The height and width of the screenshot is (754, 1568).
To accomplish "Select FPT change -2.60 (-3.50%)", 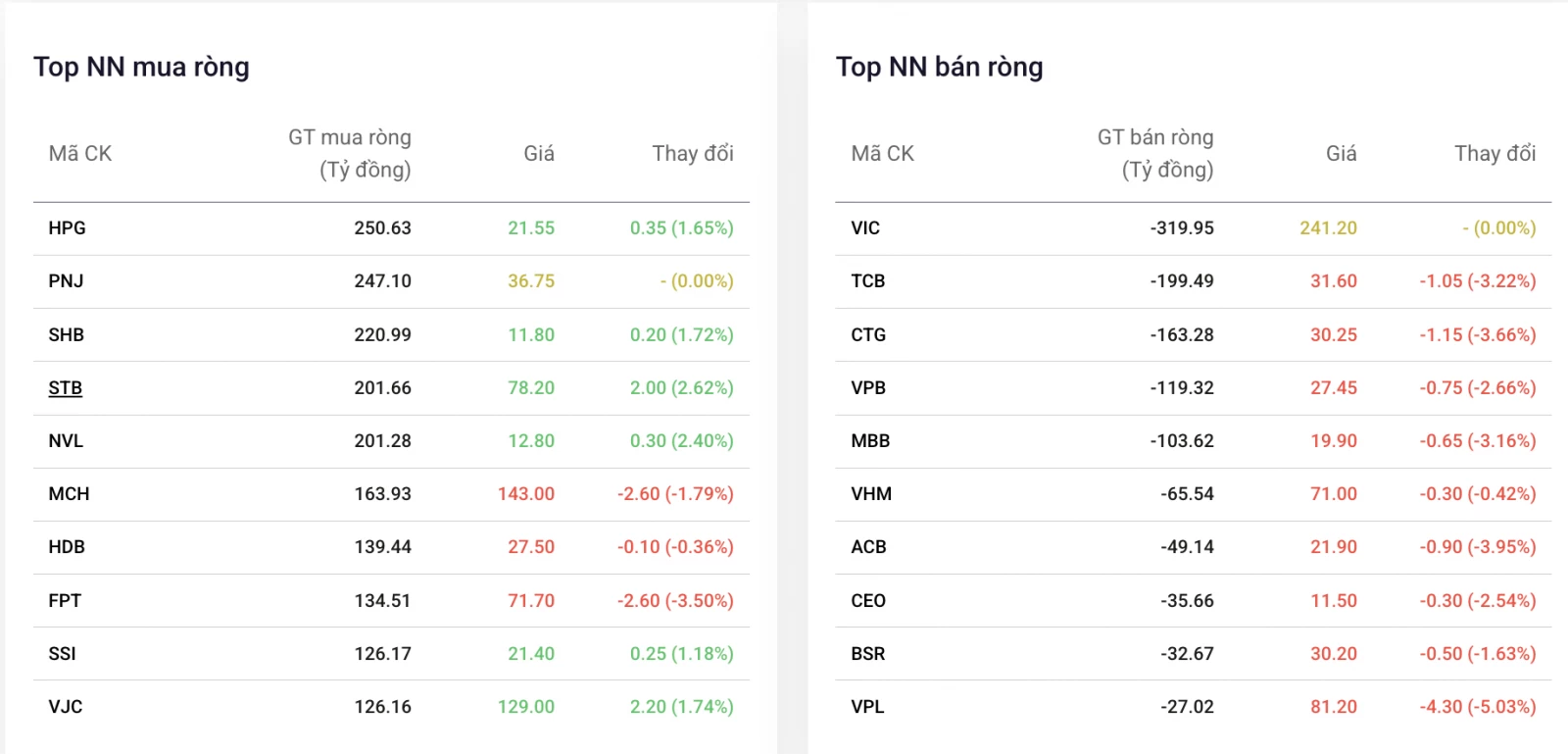I will pos(675,601).
